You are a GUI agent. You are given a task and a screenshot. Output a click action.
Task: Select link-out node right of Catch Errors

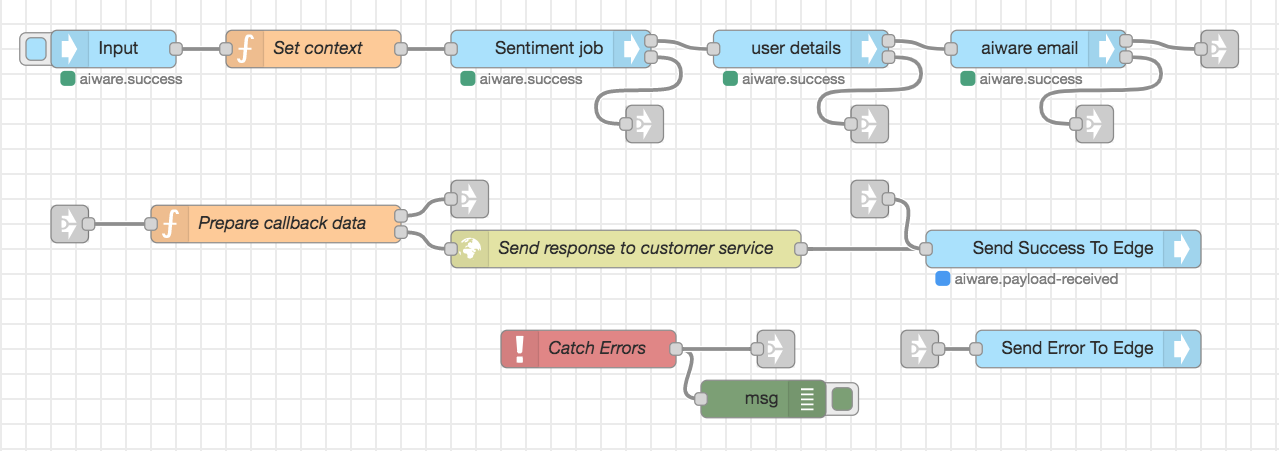pos(776,349)
